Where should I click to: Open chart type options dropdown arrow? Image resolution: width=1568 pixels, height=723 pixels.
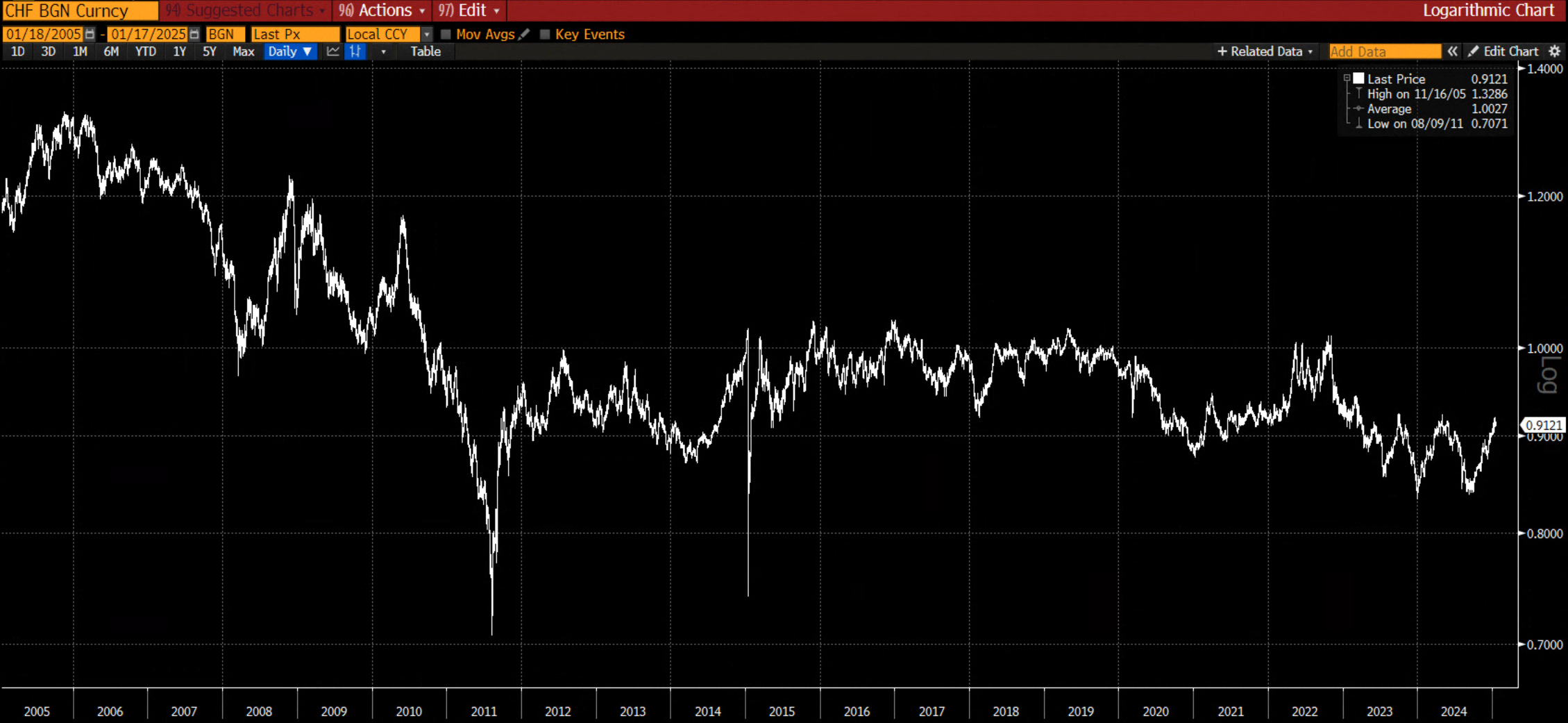click(x=383, y=51)
